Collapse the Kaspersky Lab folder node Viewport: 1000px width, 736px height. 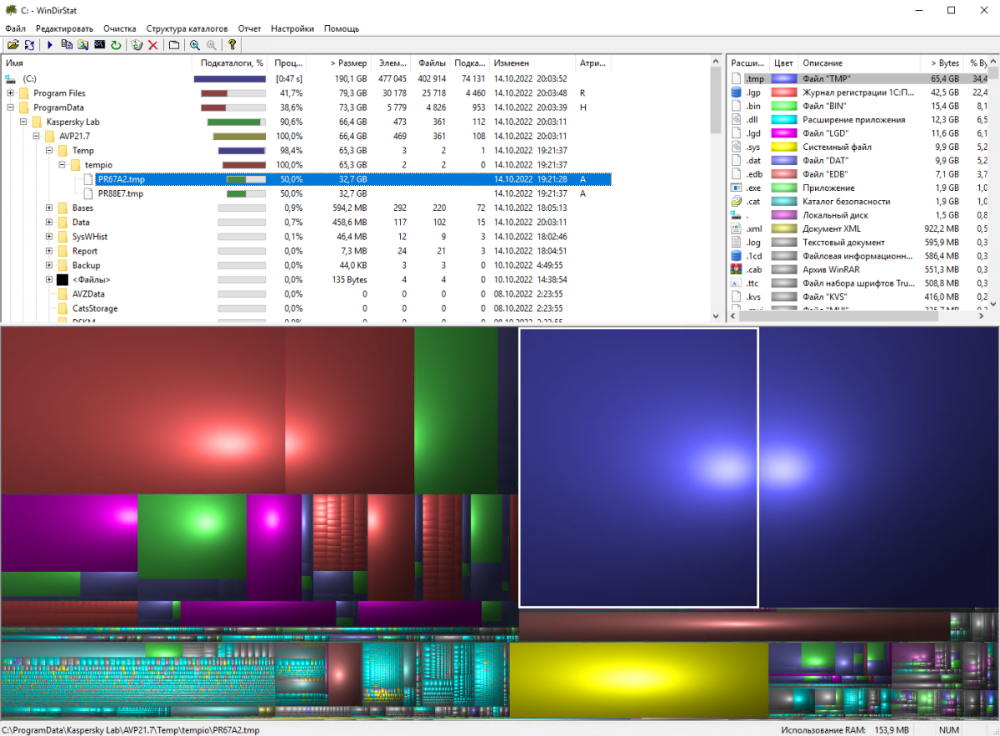(24, 122)
